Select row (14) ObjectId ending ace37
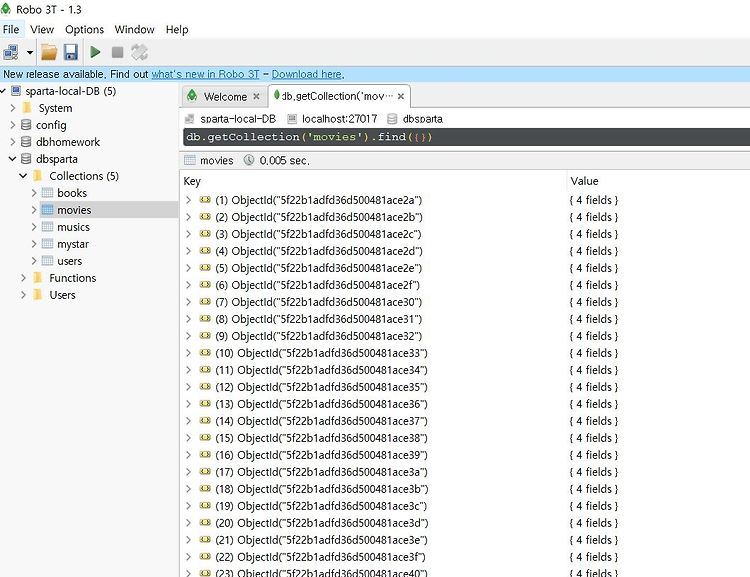The image size is (750, 577). pyautogui.click(x=321, y=421)
